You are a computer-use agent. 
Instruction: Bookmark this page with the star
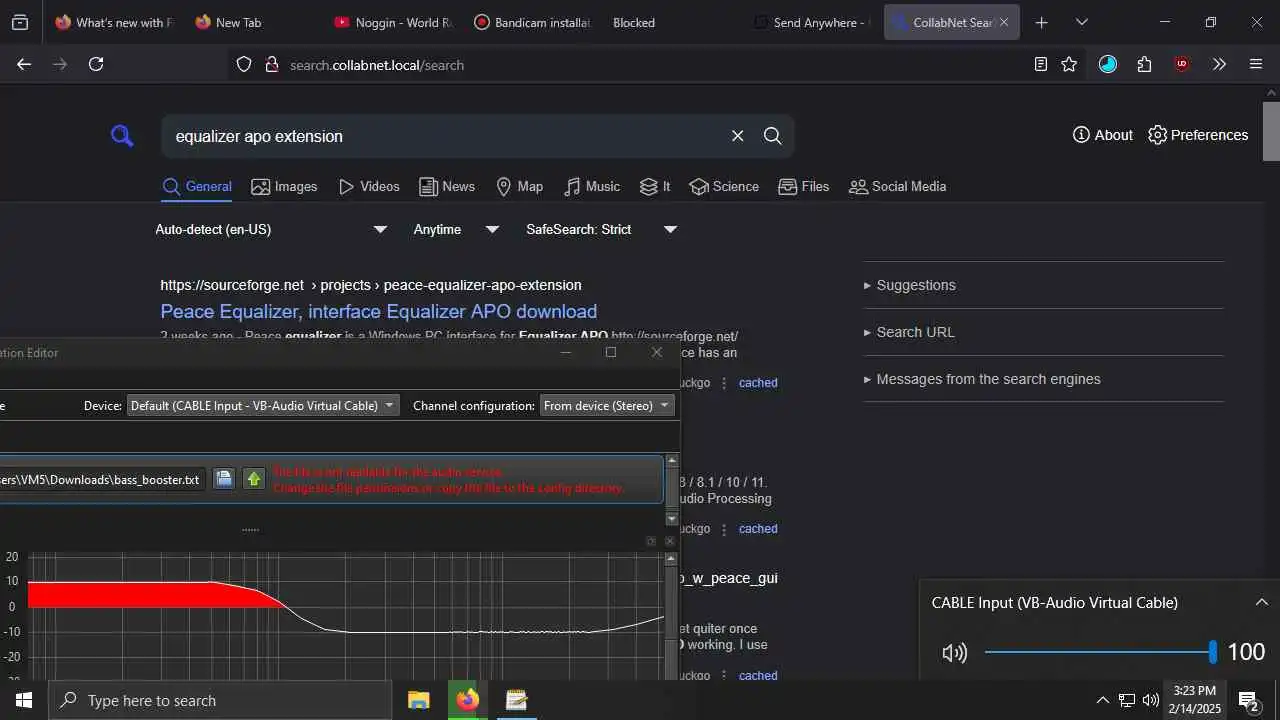coord(1069,64)
